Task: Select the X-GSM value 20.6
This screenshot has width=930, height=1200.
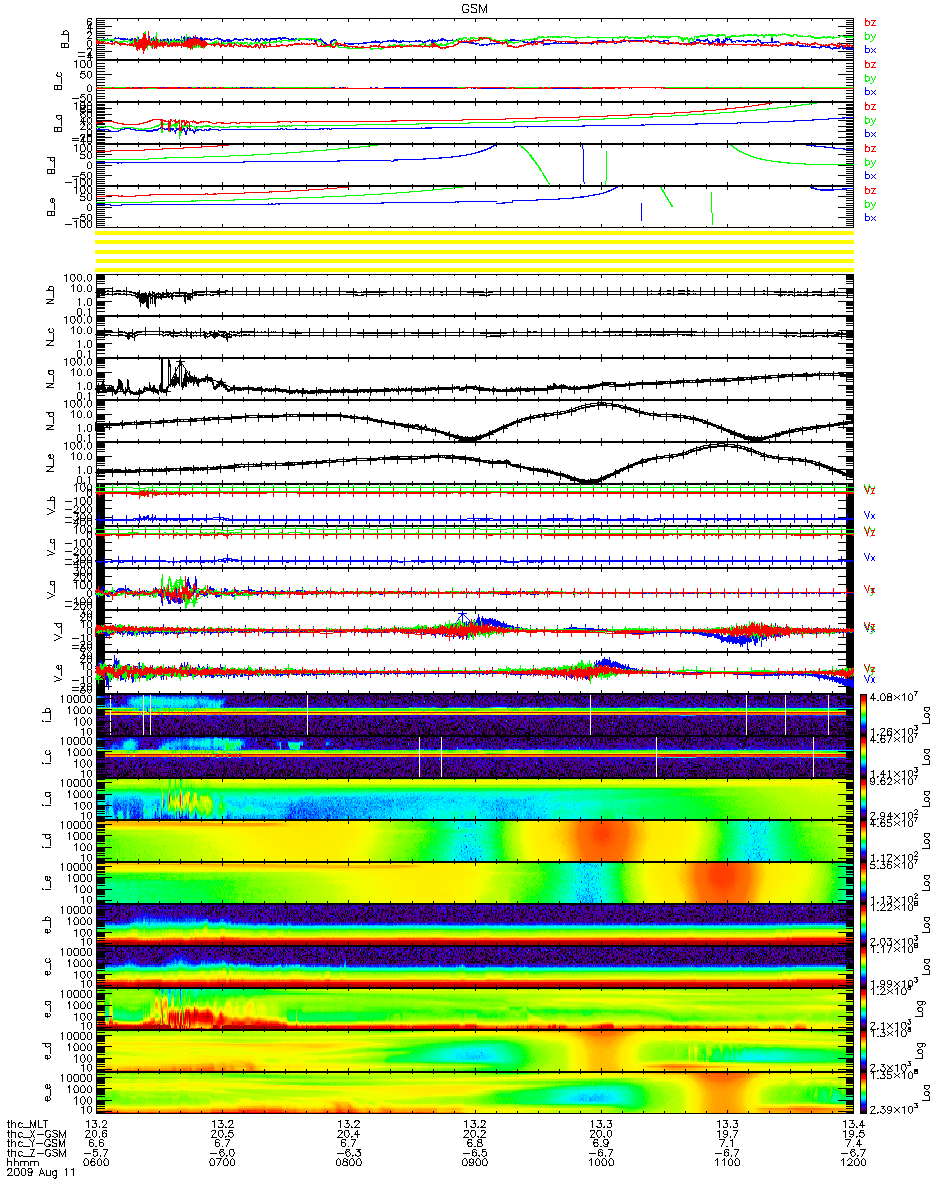Action: pos(96,1134)
